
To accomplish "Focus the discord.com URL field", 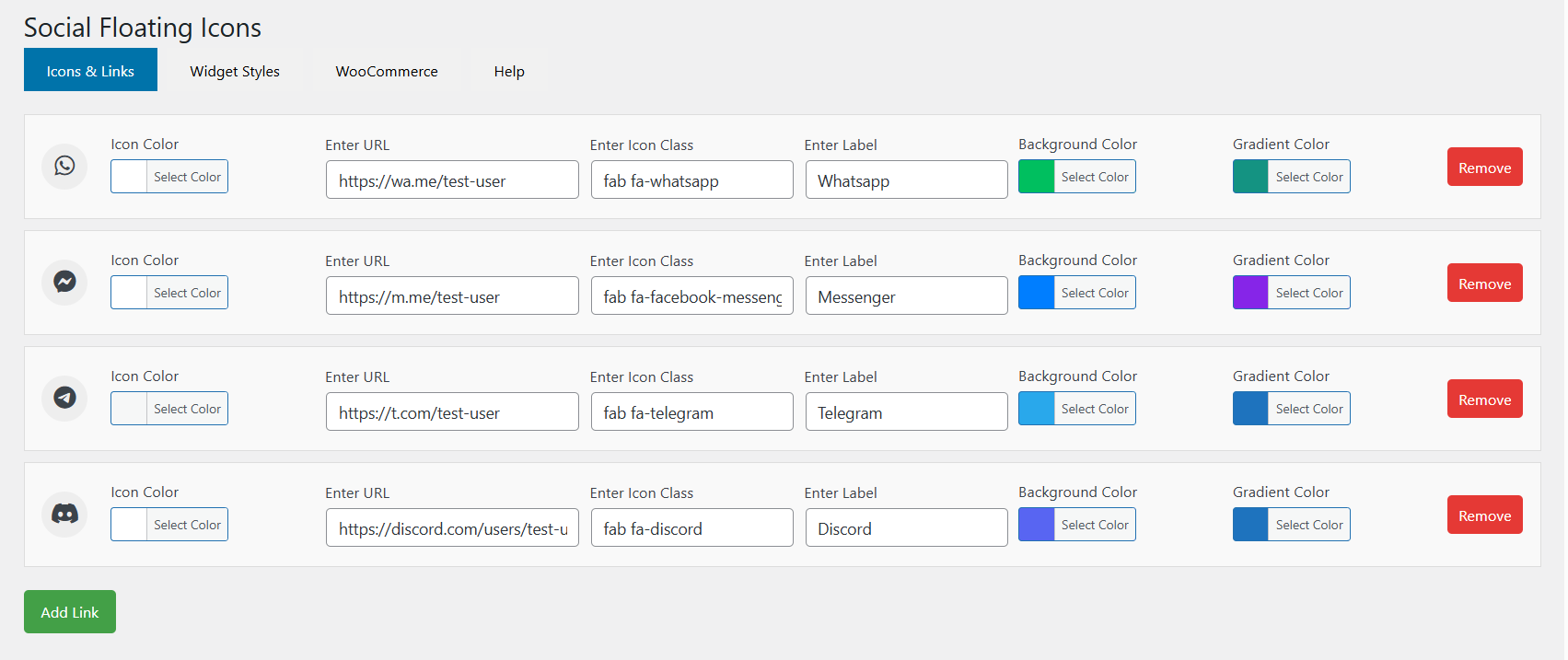I will [452, 527].
